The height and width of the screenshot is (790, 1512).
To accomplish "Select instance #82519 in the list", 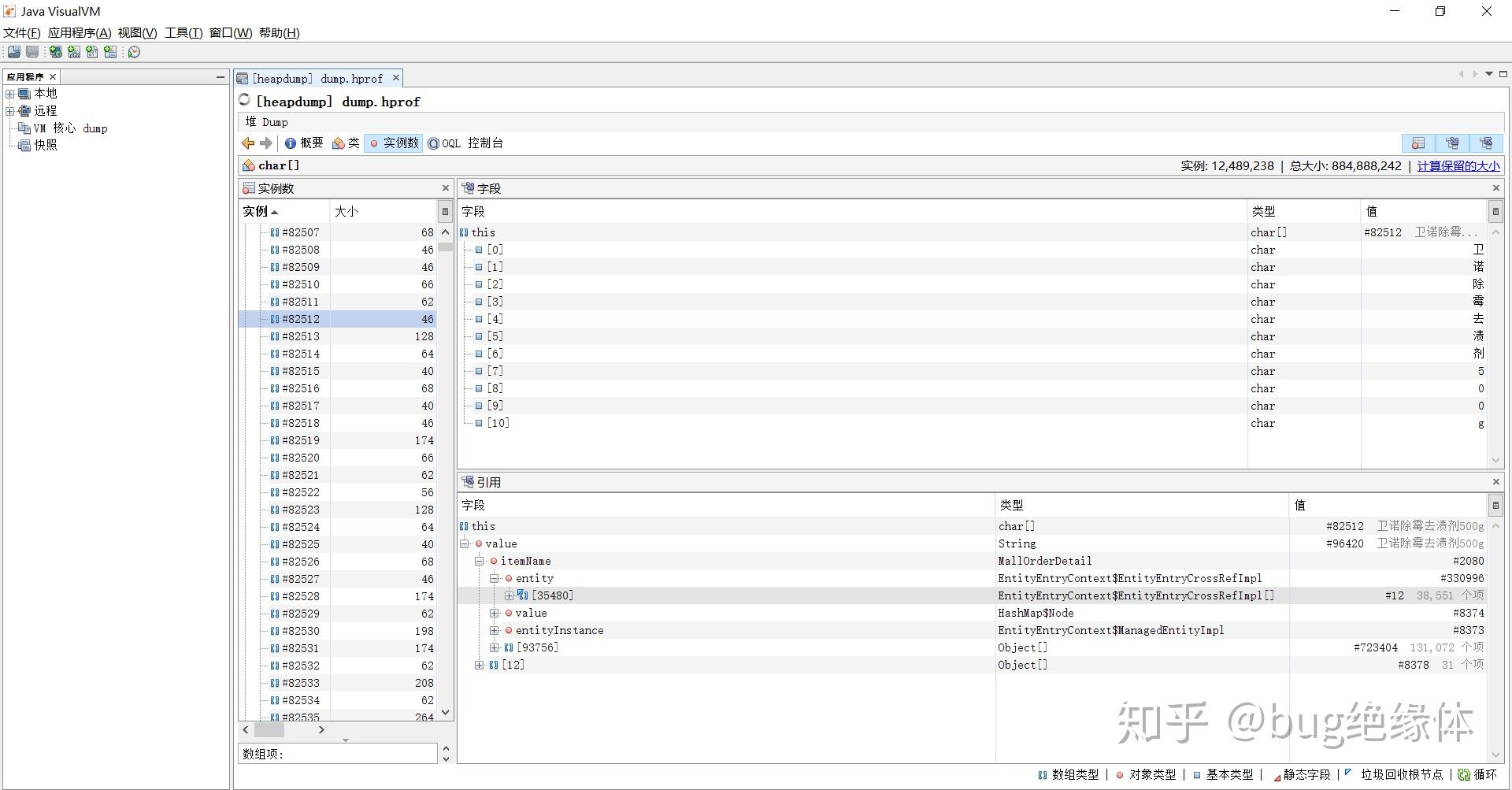I will click(x=298, y=440).
